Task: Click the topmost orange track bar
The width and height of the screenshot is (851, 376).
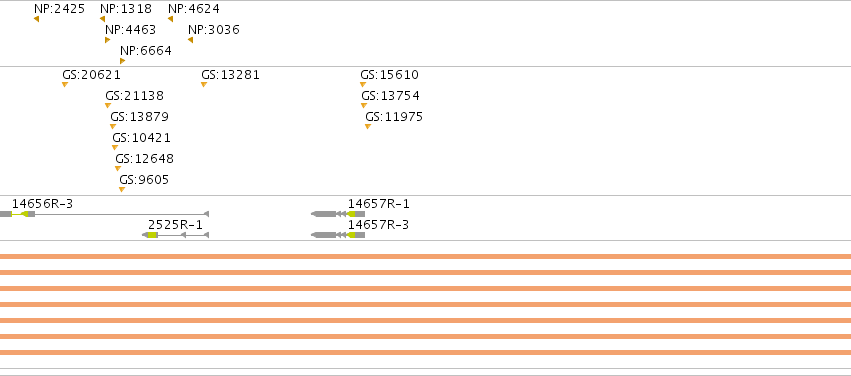Action: tap(426, 256)
